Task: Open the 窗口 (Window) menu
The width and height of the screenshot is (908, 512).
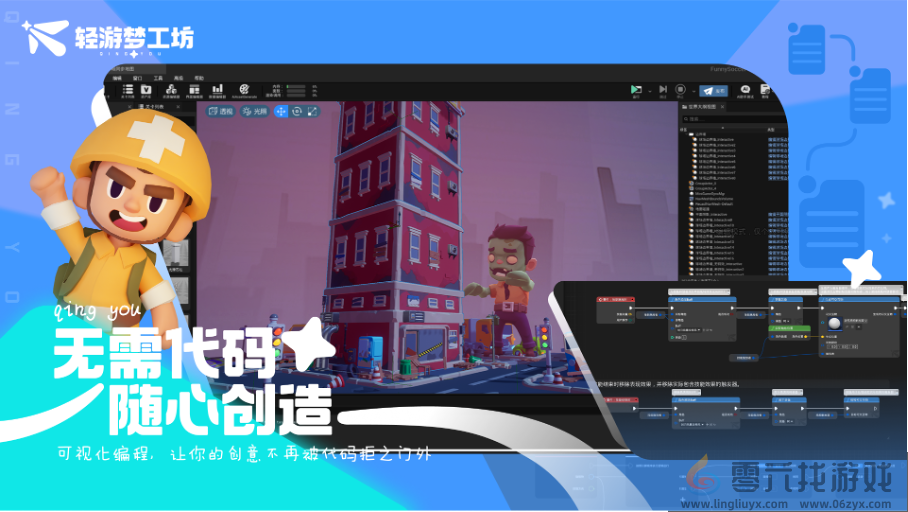Action: coord(137,77)
